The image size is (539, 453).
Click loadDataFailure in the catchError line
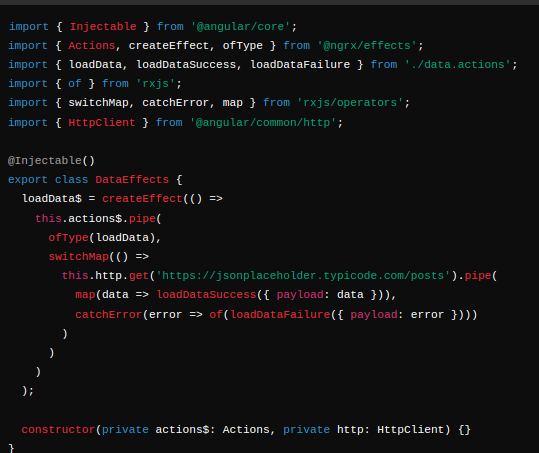[280, 314]
